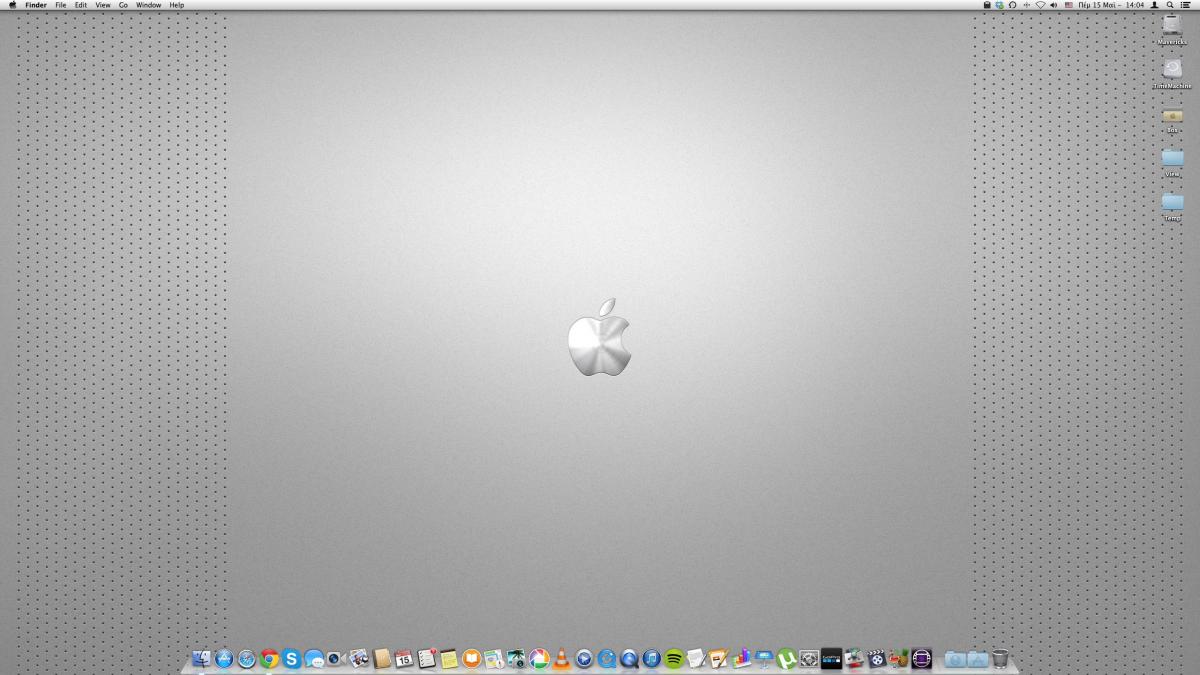Open Contacts address book in Dock
The height and width of the screenshot is (675, 1200).
382,658
